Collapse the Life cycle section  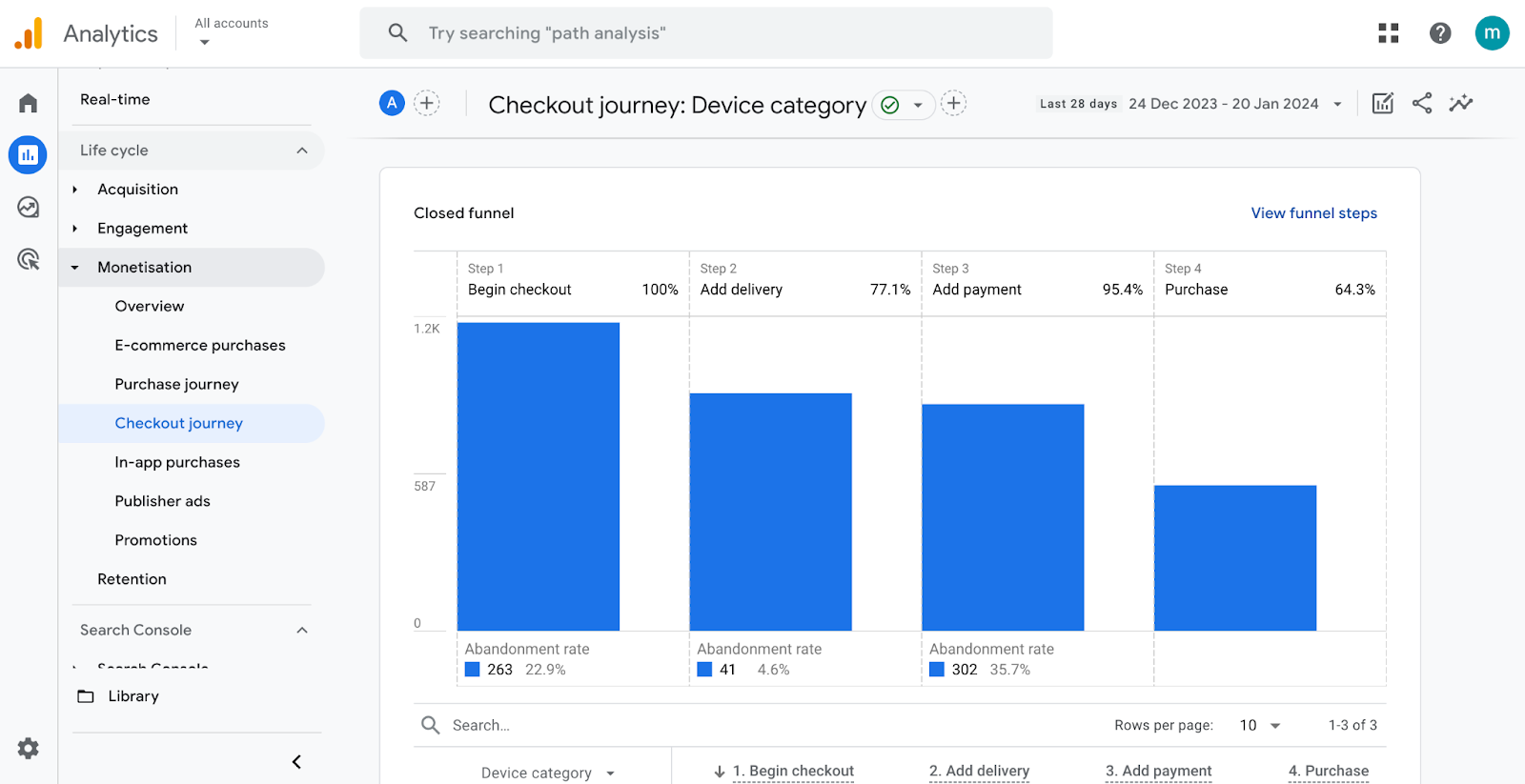click(302, 151)
